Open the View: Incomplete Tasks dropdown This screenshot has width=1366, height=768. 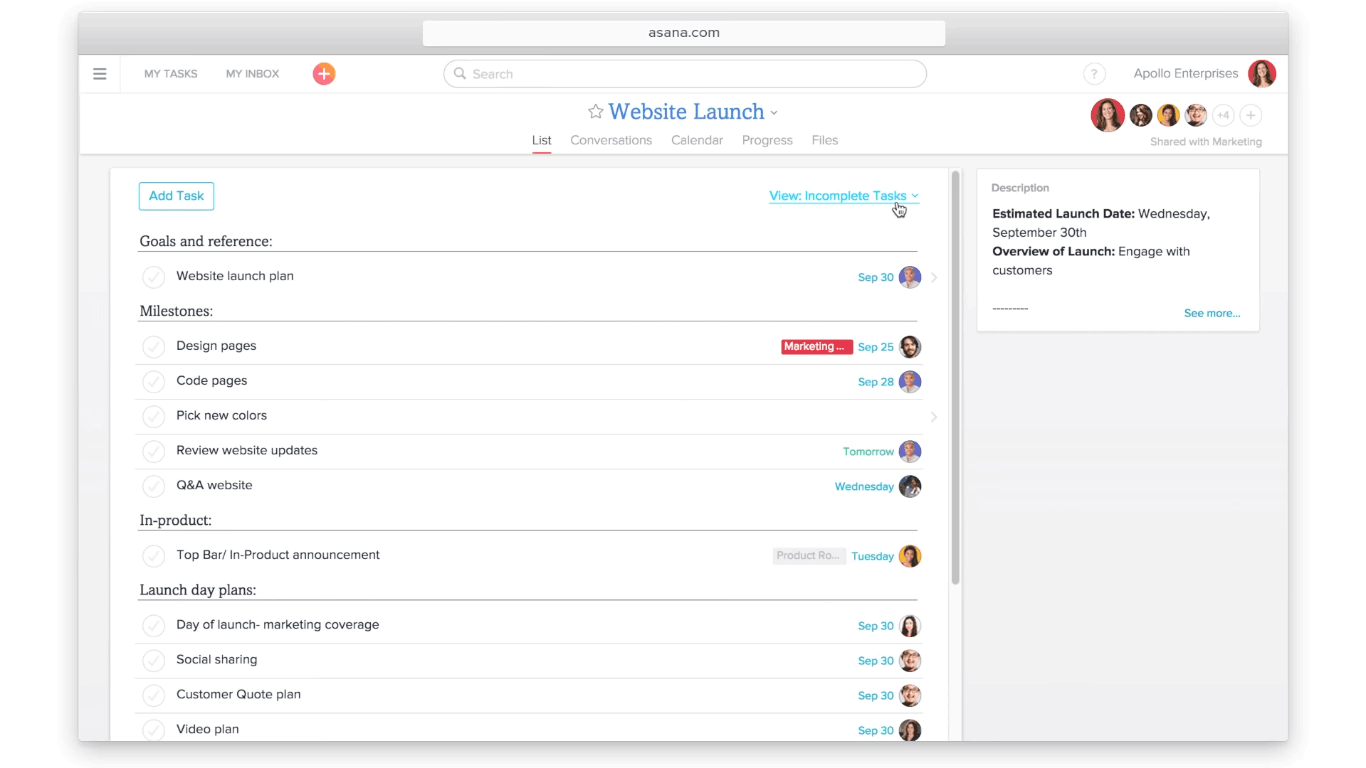click(843, 195)
